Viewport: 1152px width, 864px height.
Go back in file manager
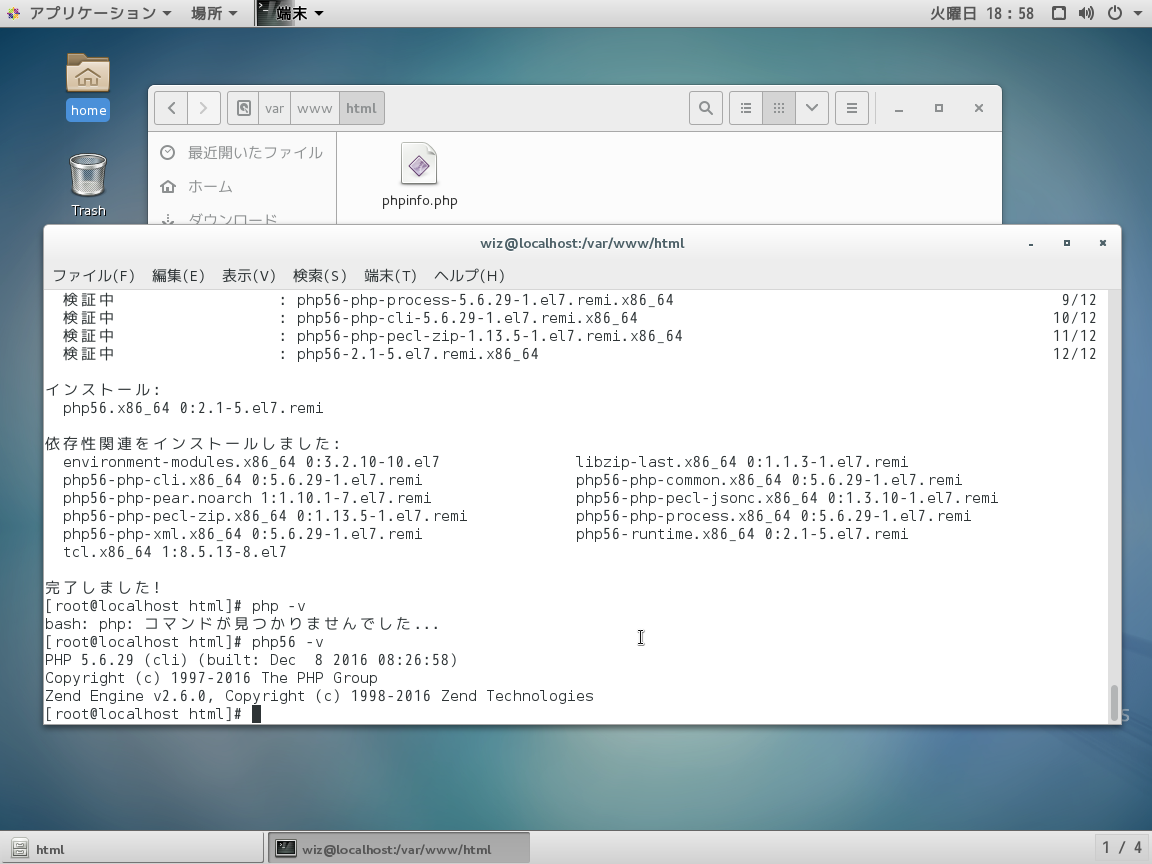pyautogui.click(x=171, y=108)
